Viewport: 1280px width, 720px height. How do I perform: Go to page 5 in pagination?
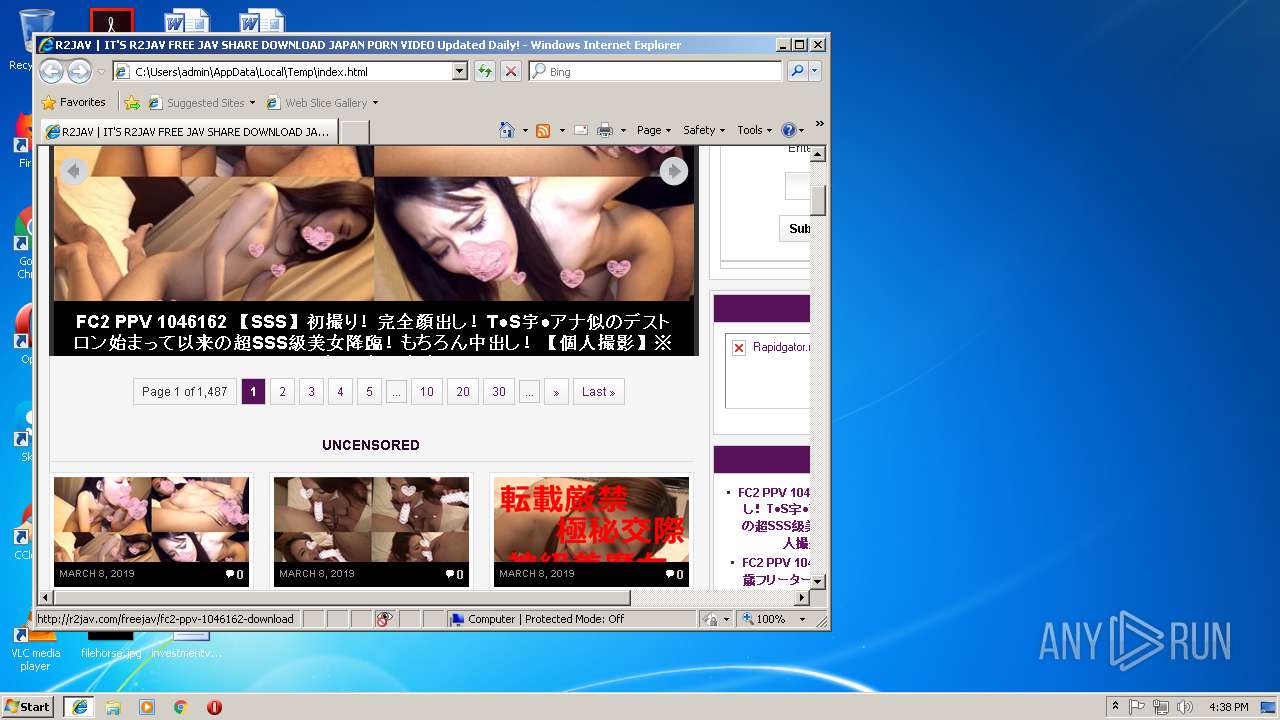(369, 392)
